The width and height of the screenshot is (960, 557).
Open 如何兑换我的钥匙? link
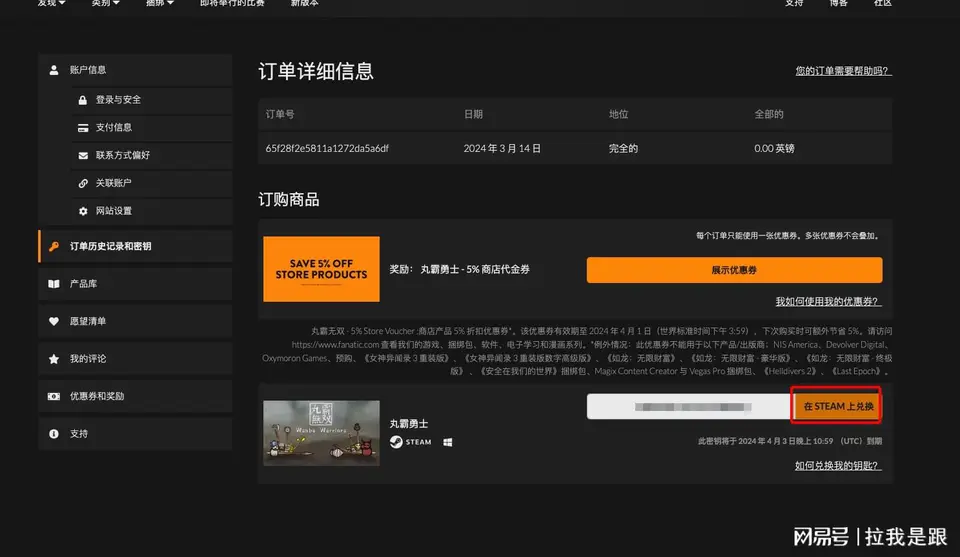click(x=838, y=466)
